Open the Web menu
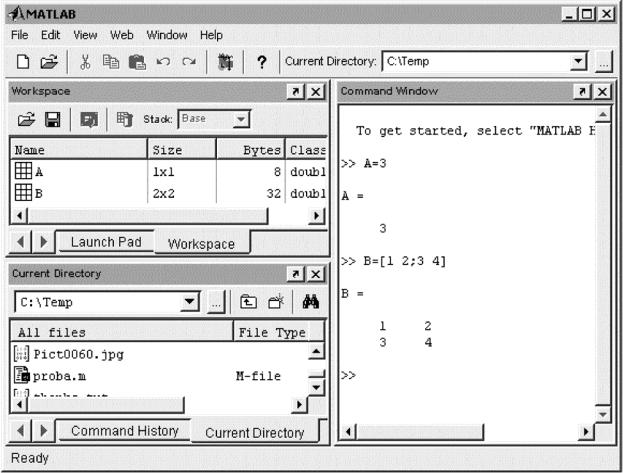The height and width of the screenshot is (473, 623). click(122, 35)
